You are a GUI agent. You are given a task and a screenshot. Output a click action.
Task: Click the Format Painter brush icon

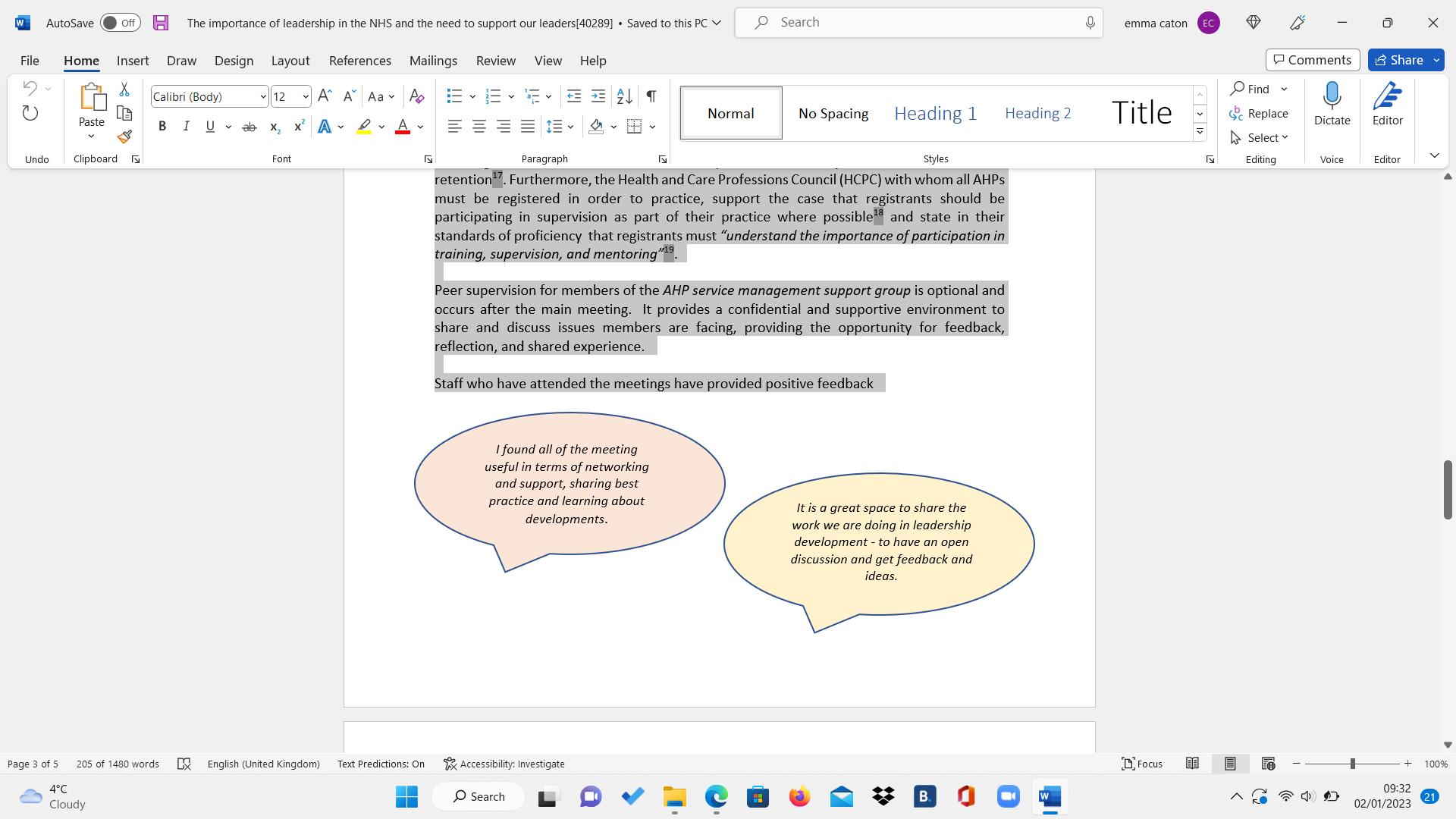click(124, 137)
